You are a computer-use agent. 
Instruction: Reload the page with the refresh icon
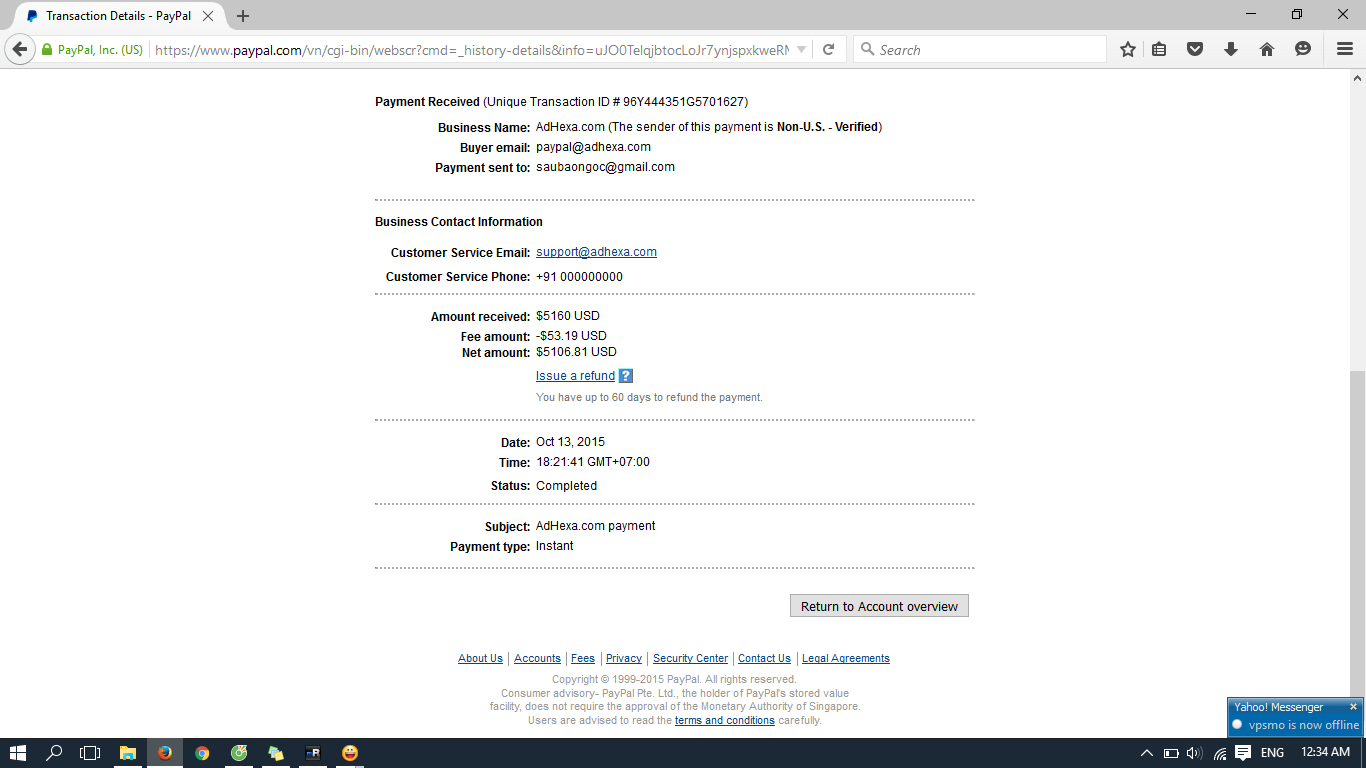[828, 49]
